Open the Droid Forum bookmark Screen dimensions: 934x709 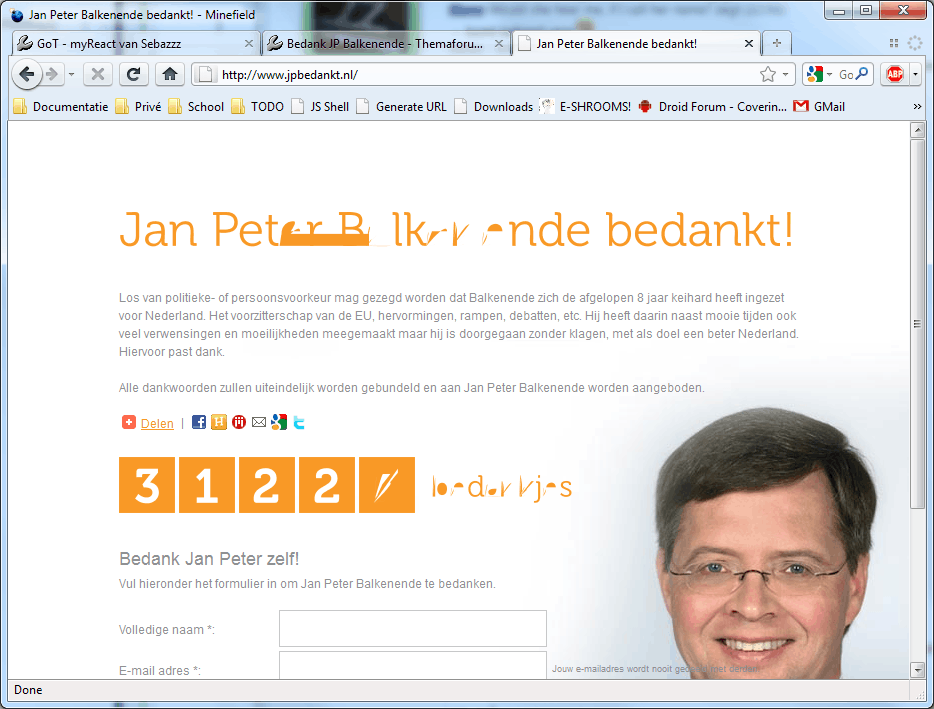[712, 107]
